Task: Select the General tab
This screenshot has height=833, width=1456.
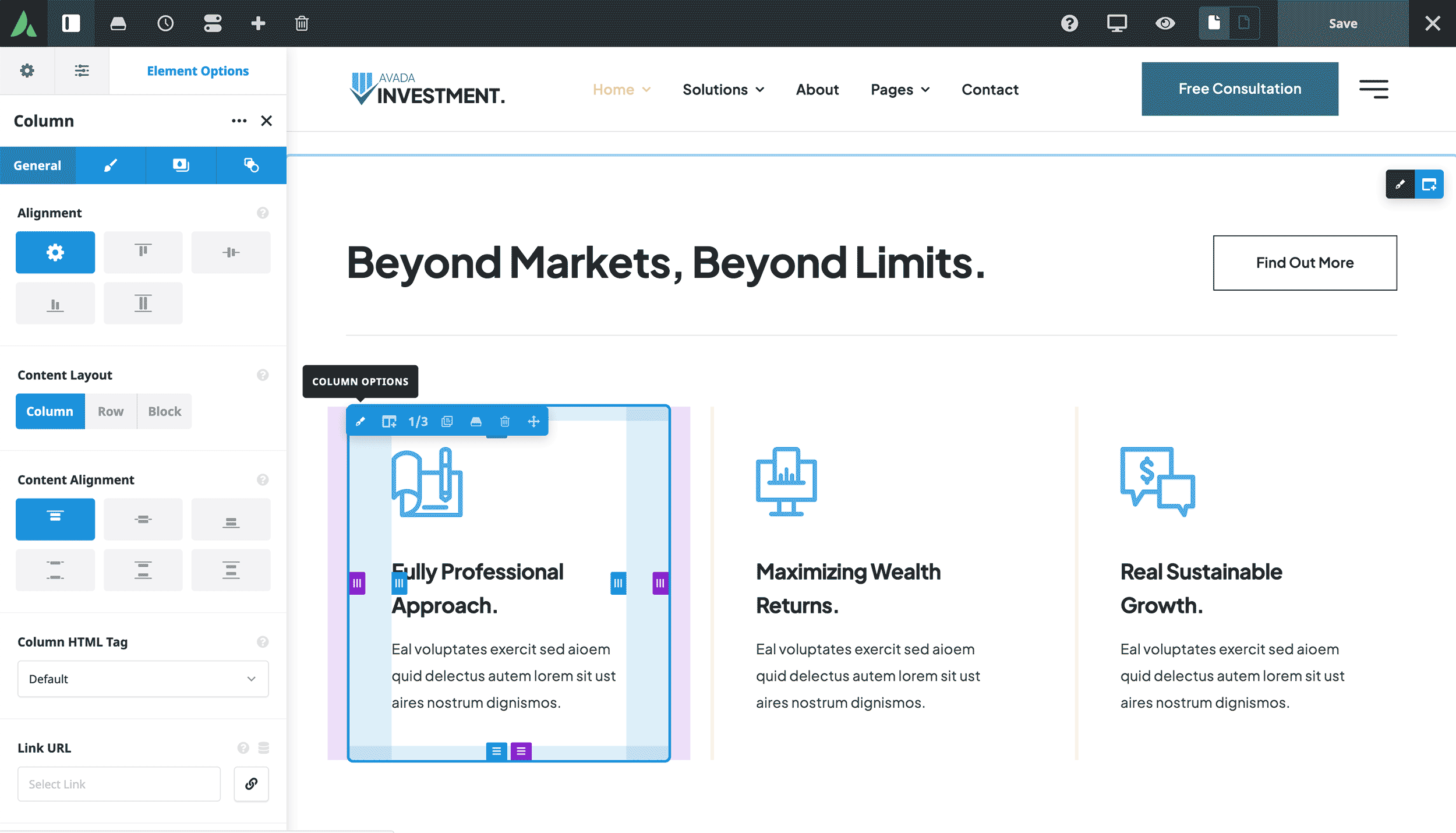Action: pos(37,165)
